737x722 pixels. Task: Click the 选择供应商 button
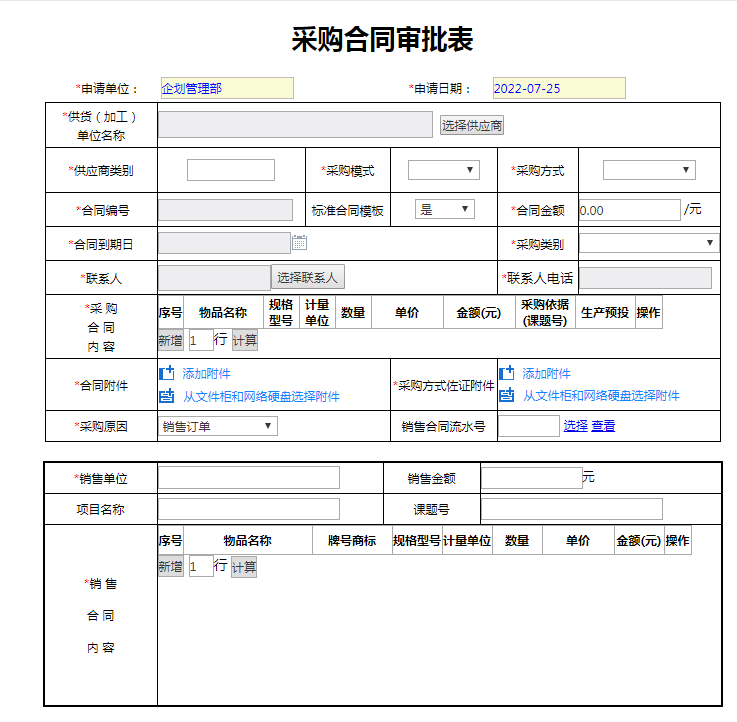point(472,125)
